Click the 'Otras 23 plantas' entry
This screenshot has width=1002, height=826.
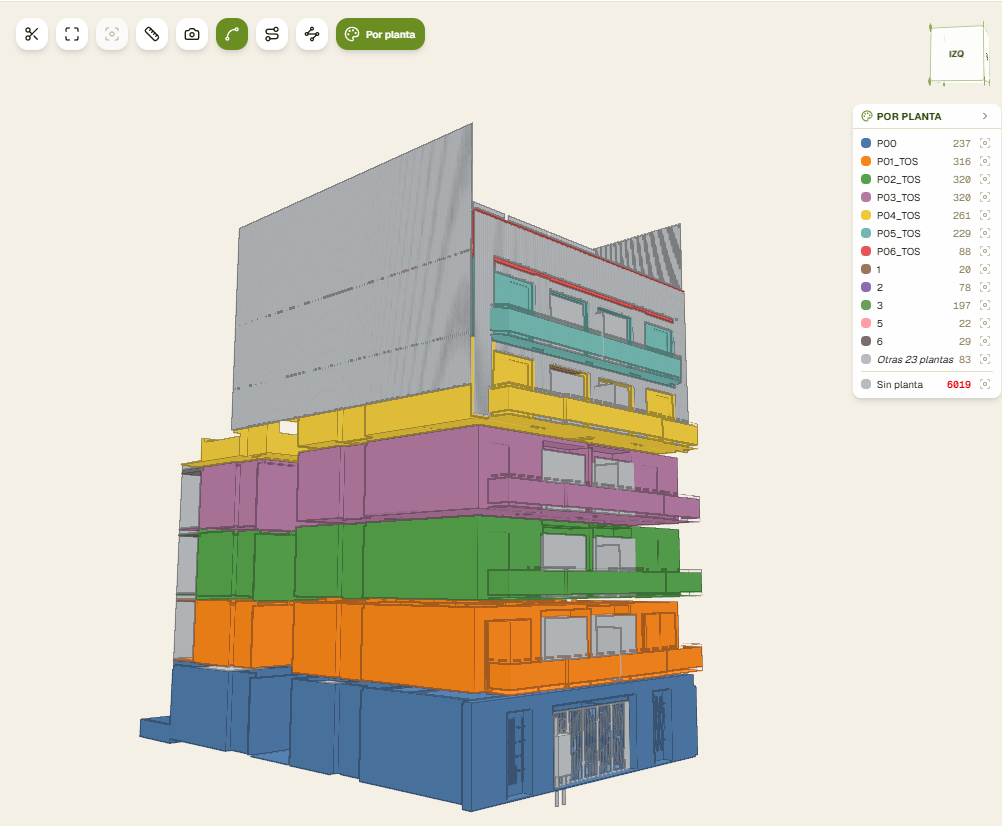tap(915, 360)
